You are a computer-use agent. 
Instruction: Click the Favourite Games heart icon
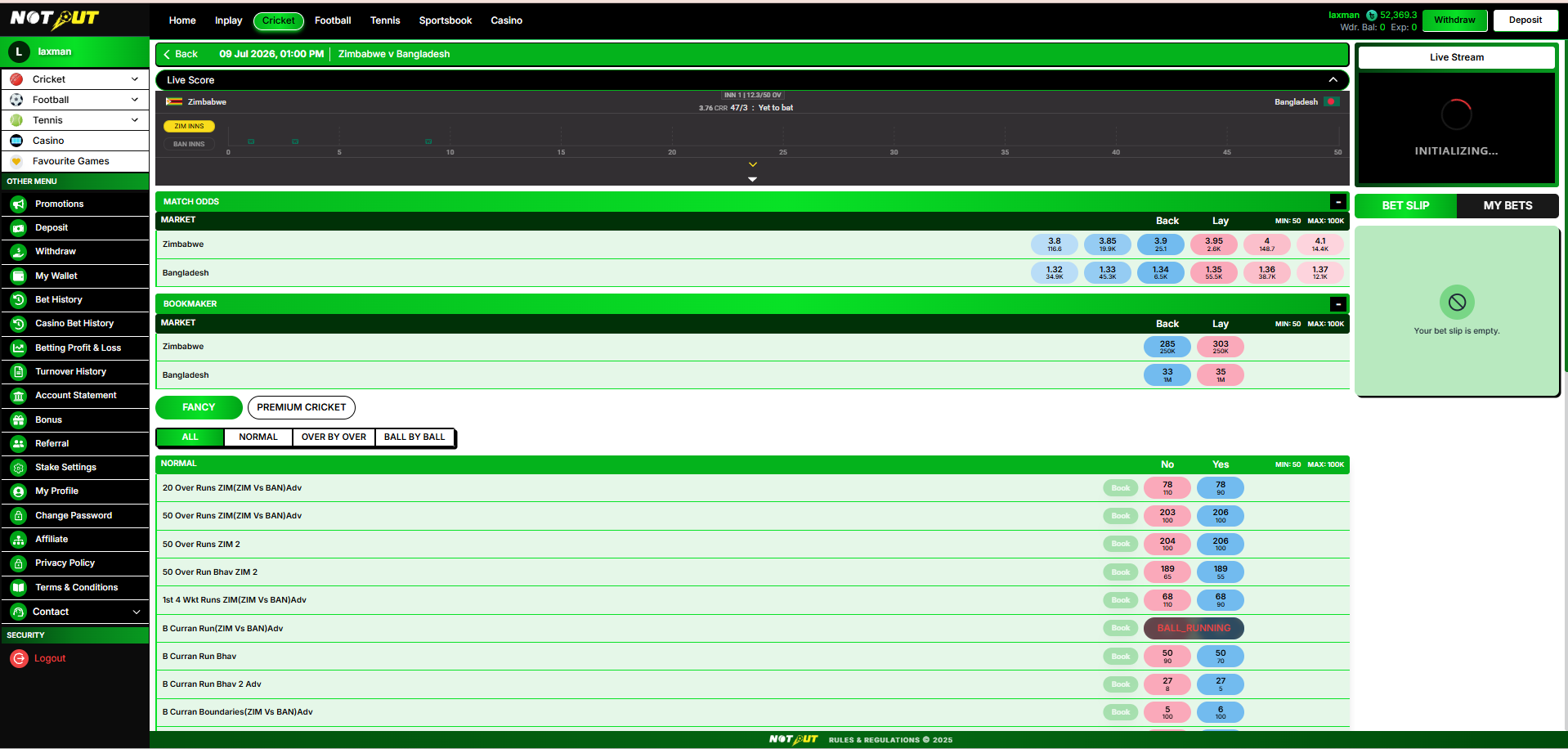click(16, 161)
